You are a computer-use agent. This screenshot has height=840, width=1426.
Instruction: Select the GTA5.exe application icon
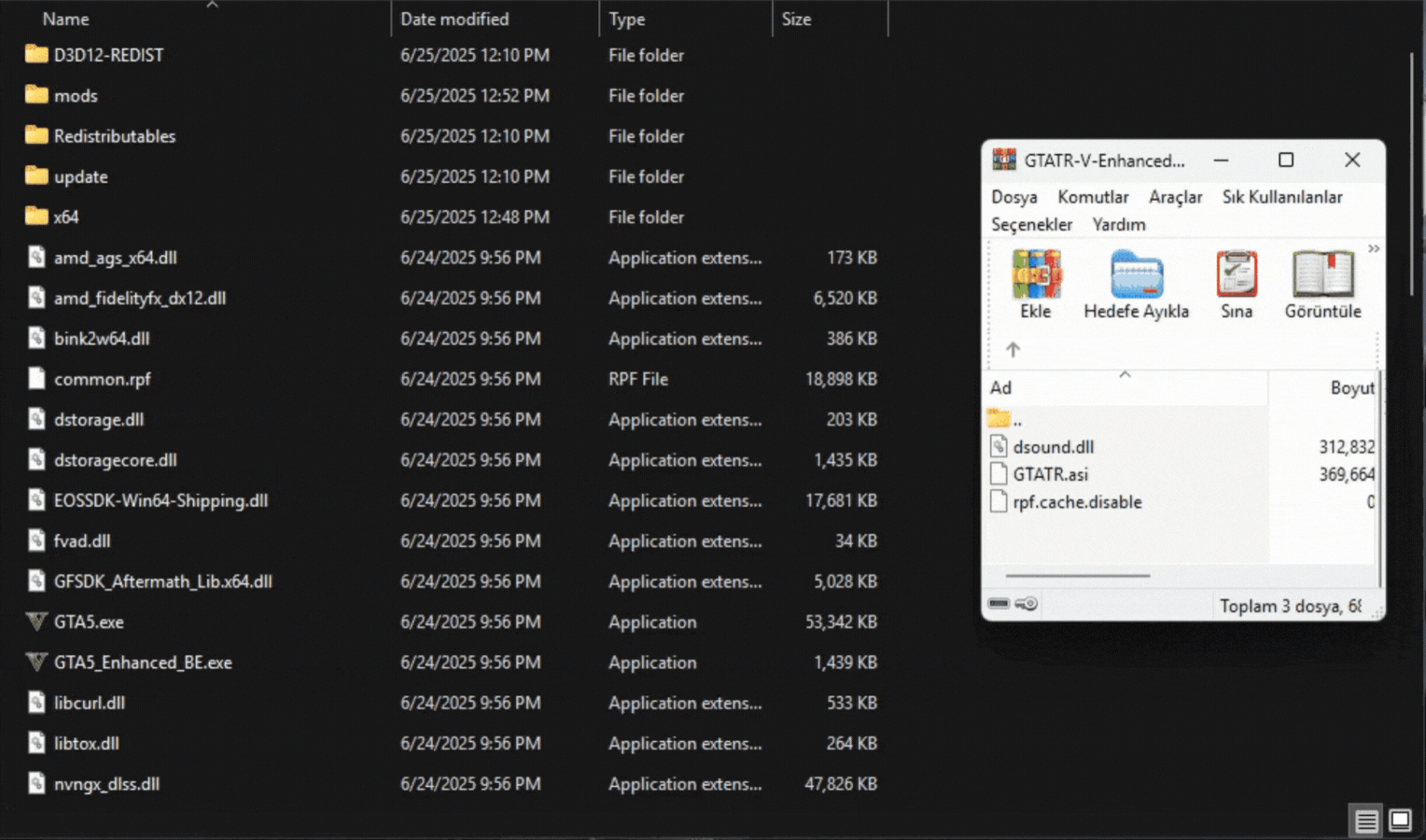(36, 622)
